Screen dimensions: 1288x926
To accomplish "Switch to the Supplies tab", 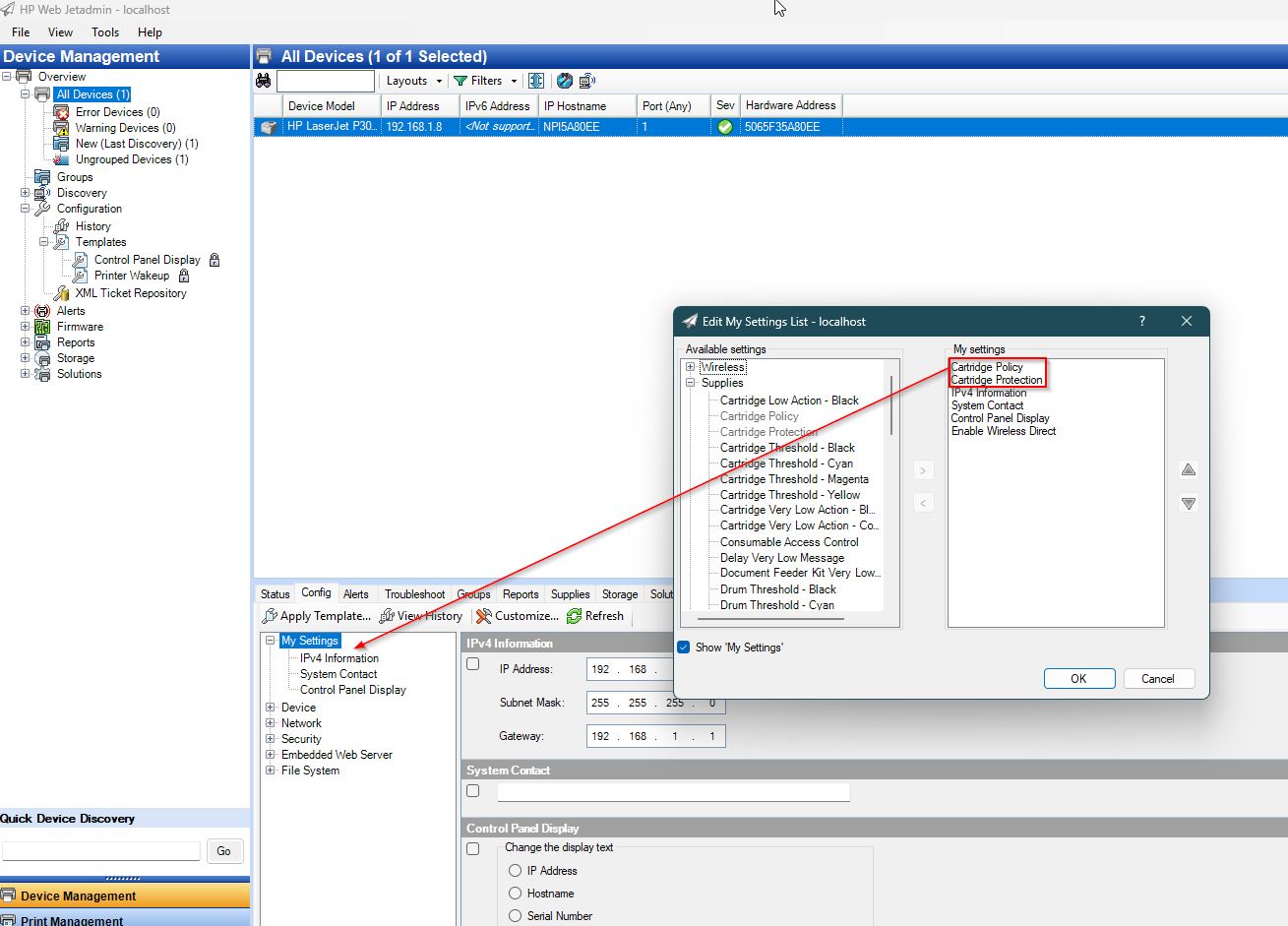I will coord(571,594).
